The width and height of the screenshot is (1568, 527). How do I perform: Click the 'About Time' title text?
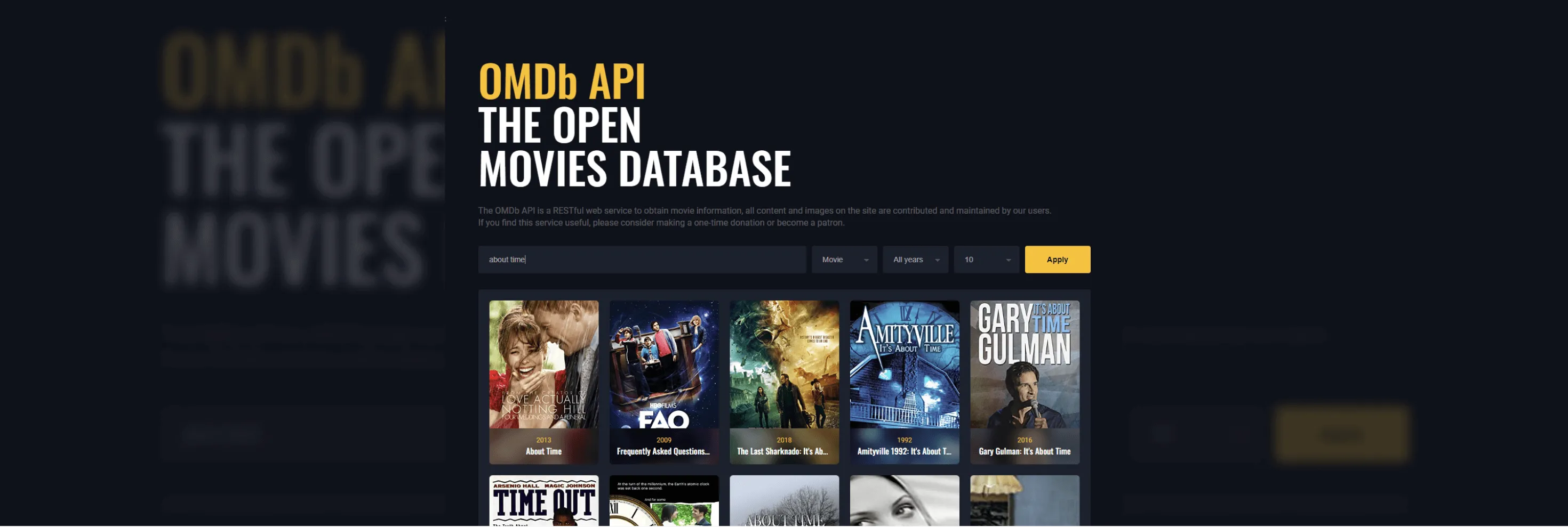click(x=543, y=452)
